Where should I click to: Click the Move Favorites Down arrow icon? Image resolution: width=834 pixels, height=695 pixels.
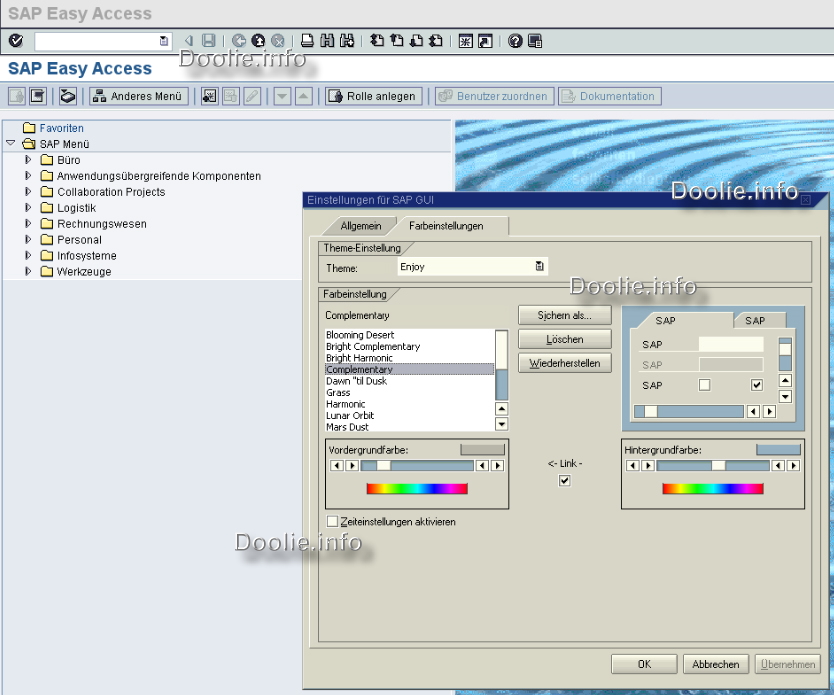coord(282,96)
